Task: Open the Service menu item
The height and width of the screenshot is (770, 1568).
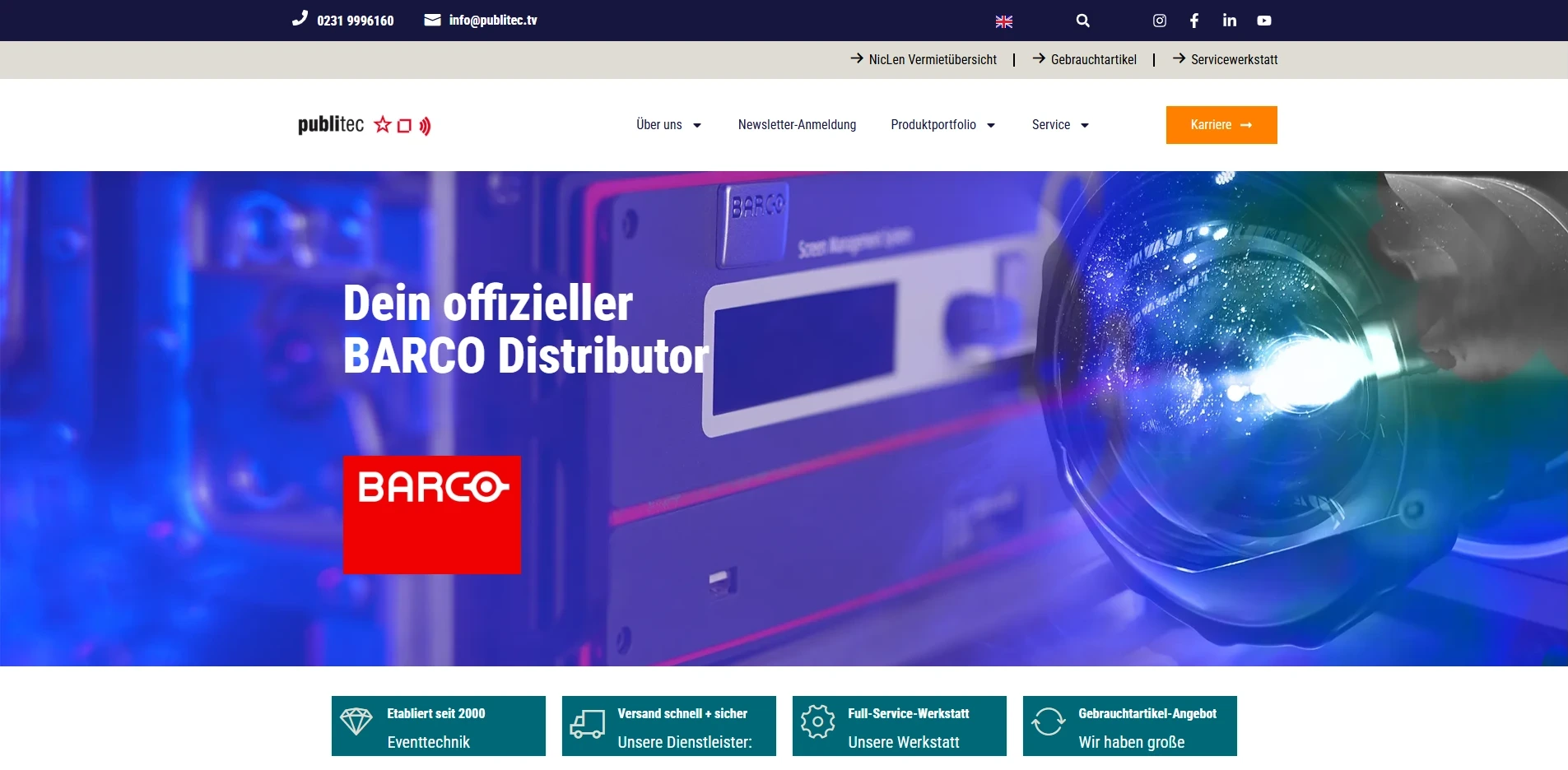Action: [1051, 125]
